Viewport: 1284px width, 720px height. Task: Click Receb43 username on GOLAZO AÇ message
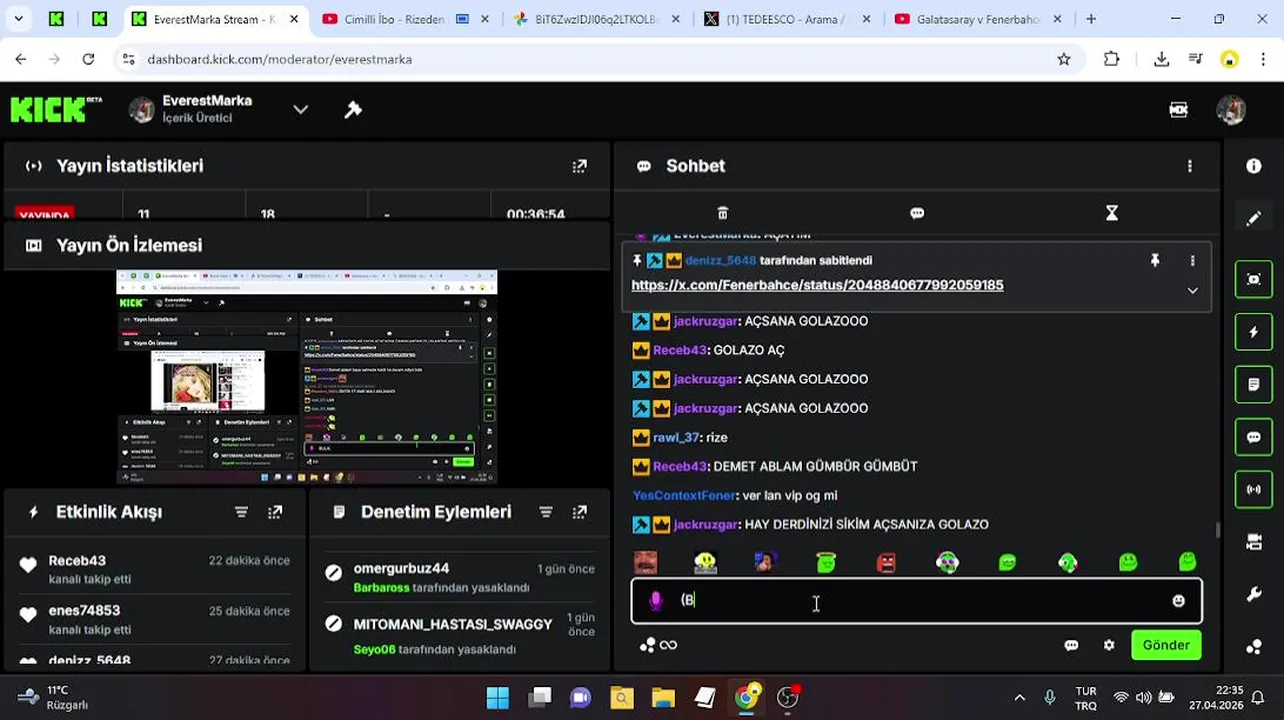679,350
